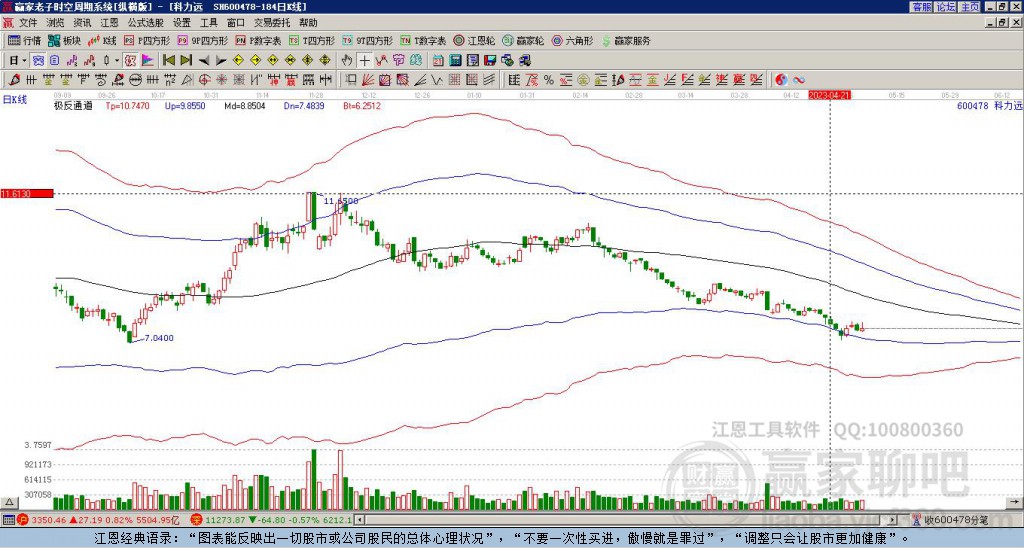The width and height of the screenshot is (1024, 548).
Task: Toggle the crosshair cursor tool
Action: (x=364, y=61)
